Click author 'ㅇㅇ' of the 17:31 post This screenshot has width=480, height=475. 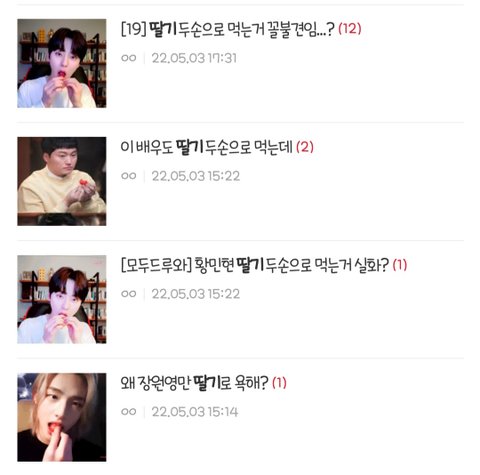[x=129, y=58]
